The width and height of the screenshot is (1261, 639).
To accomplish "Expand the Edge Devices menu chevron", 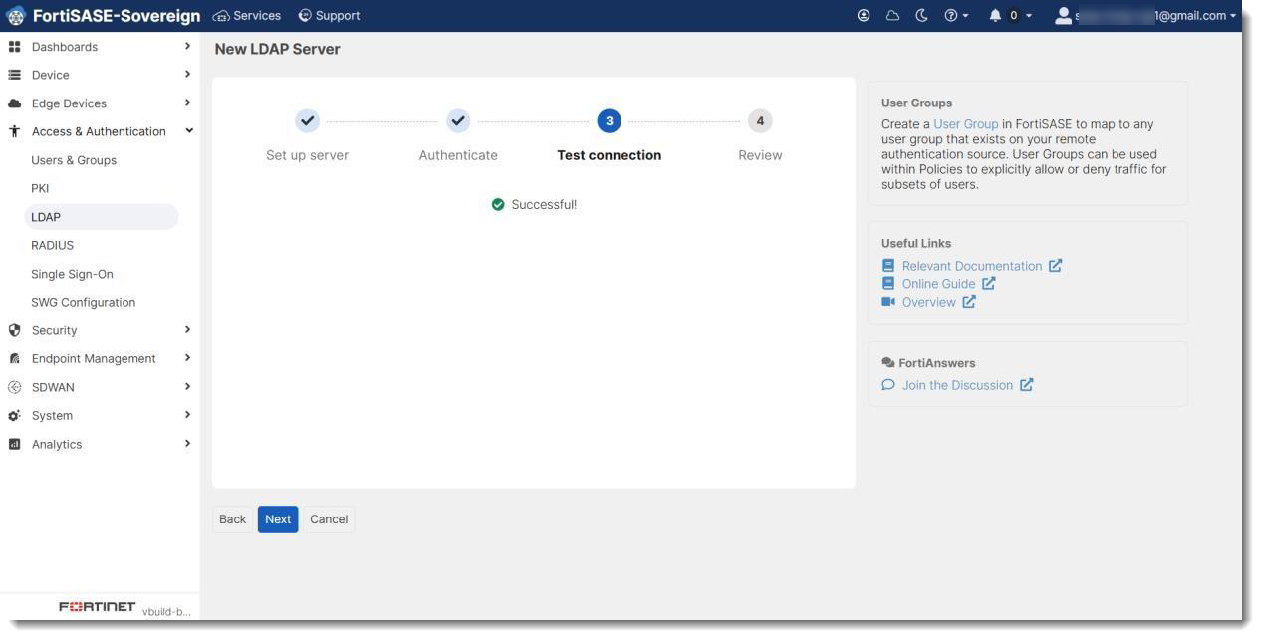I will click(x=187, y=102).
